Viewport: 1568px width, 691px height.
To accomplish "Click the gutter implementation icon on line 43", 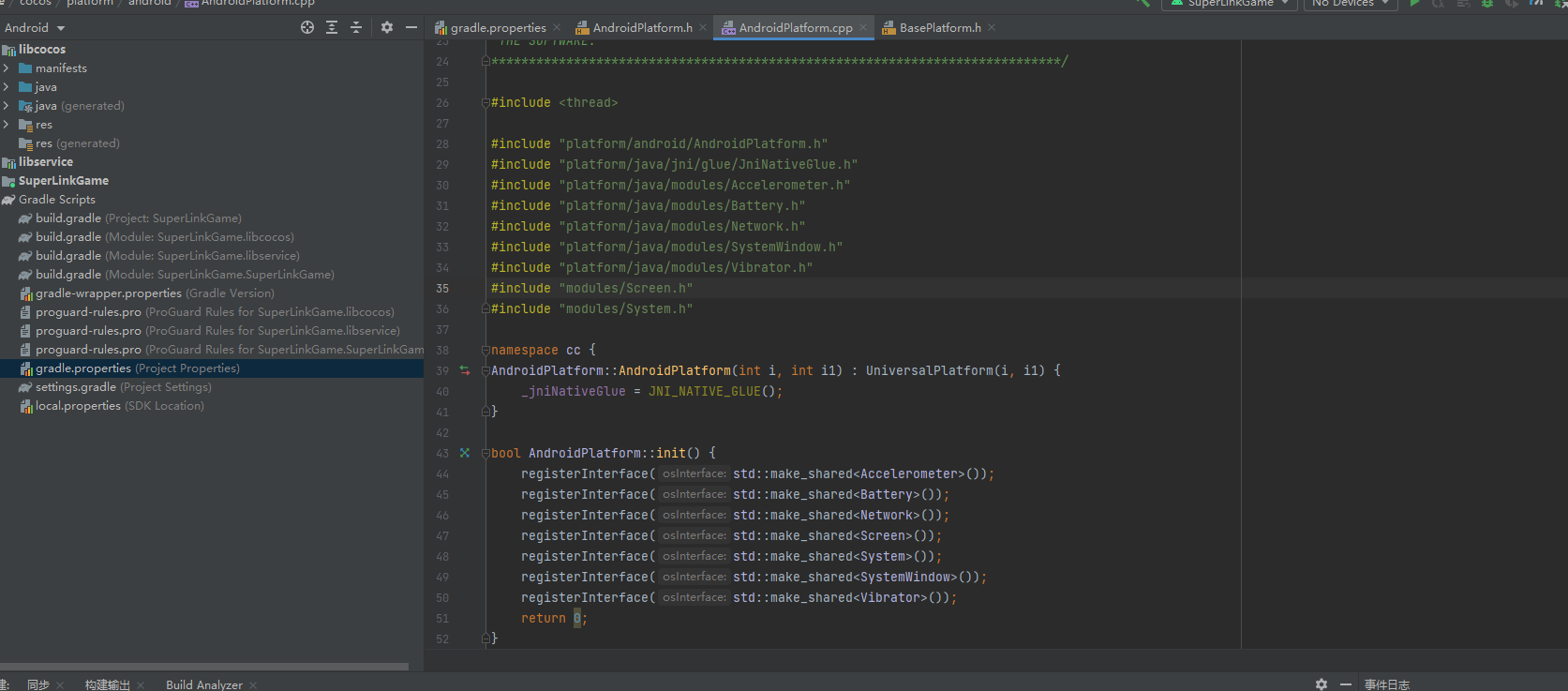I will click(x=465, y=453).
